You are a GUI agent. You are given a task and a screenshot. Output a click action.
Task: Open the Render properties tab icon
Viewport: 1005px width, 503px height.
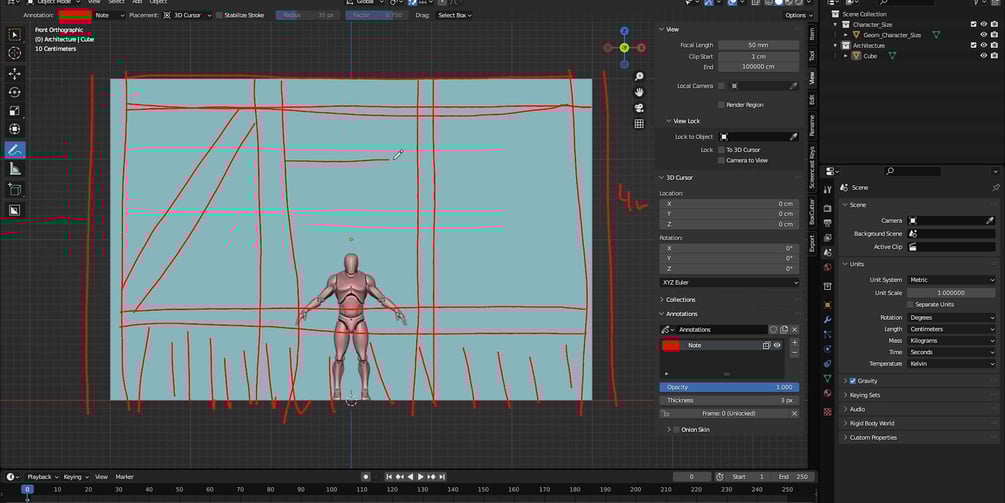pos(827,208)
